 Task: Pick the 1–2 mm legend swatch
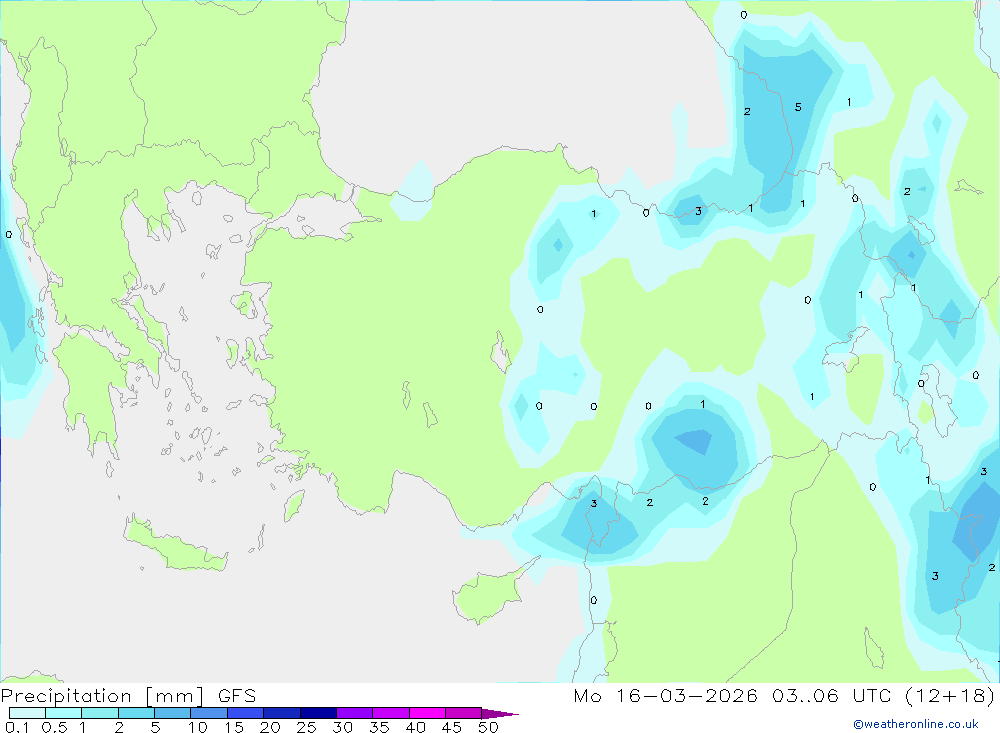click(x=99, y=713)
